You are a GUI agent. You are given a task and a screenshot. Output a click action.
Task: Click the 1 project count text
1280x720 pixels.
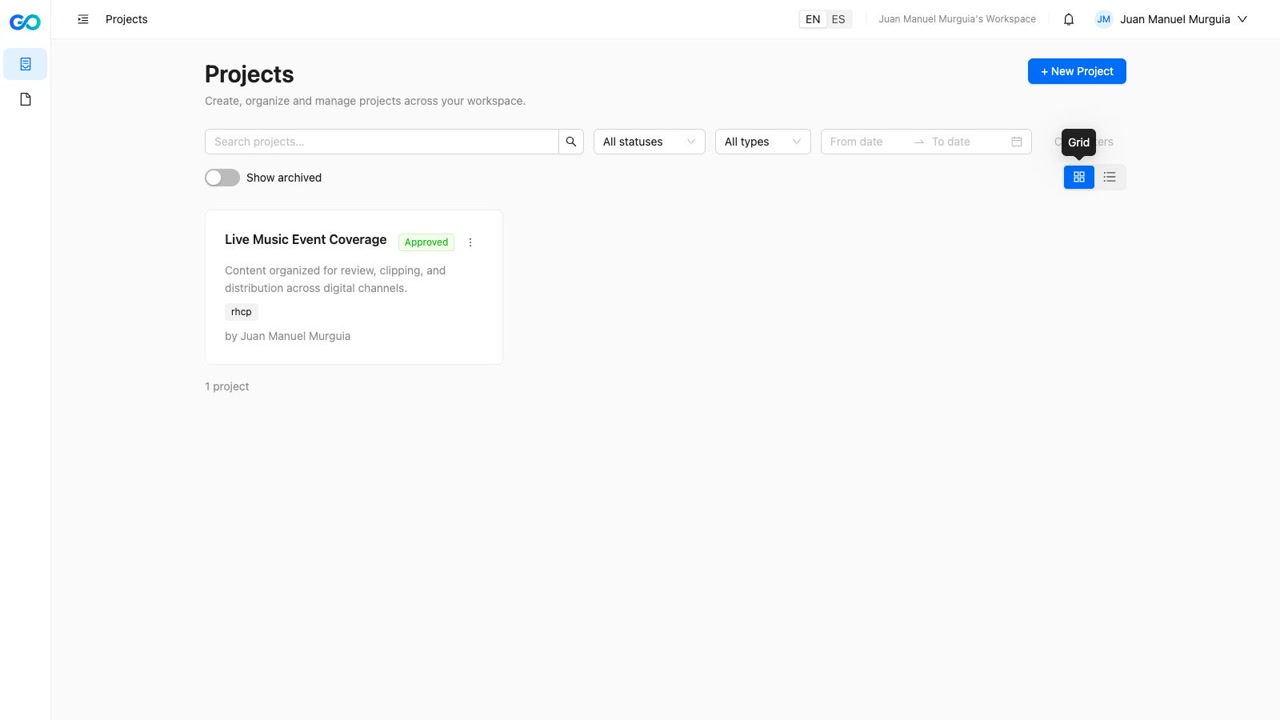click(x=227, y=386)
